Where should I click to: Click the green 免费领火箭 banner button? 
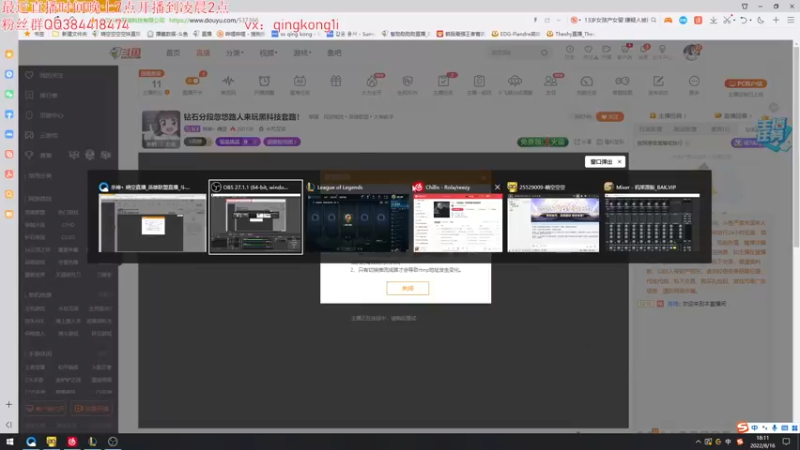click(542, 142)
